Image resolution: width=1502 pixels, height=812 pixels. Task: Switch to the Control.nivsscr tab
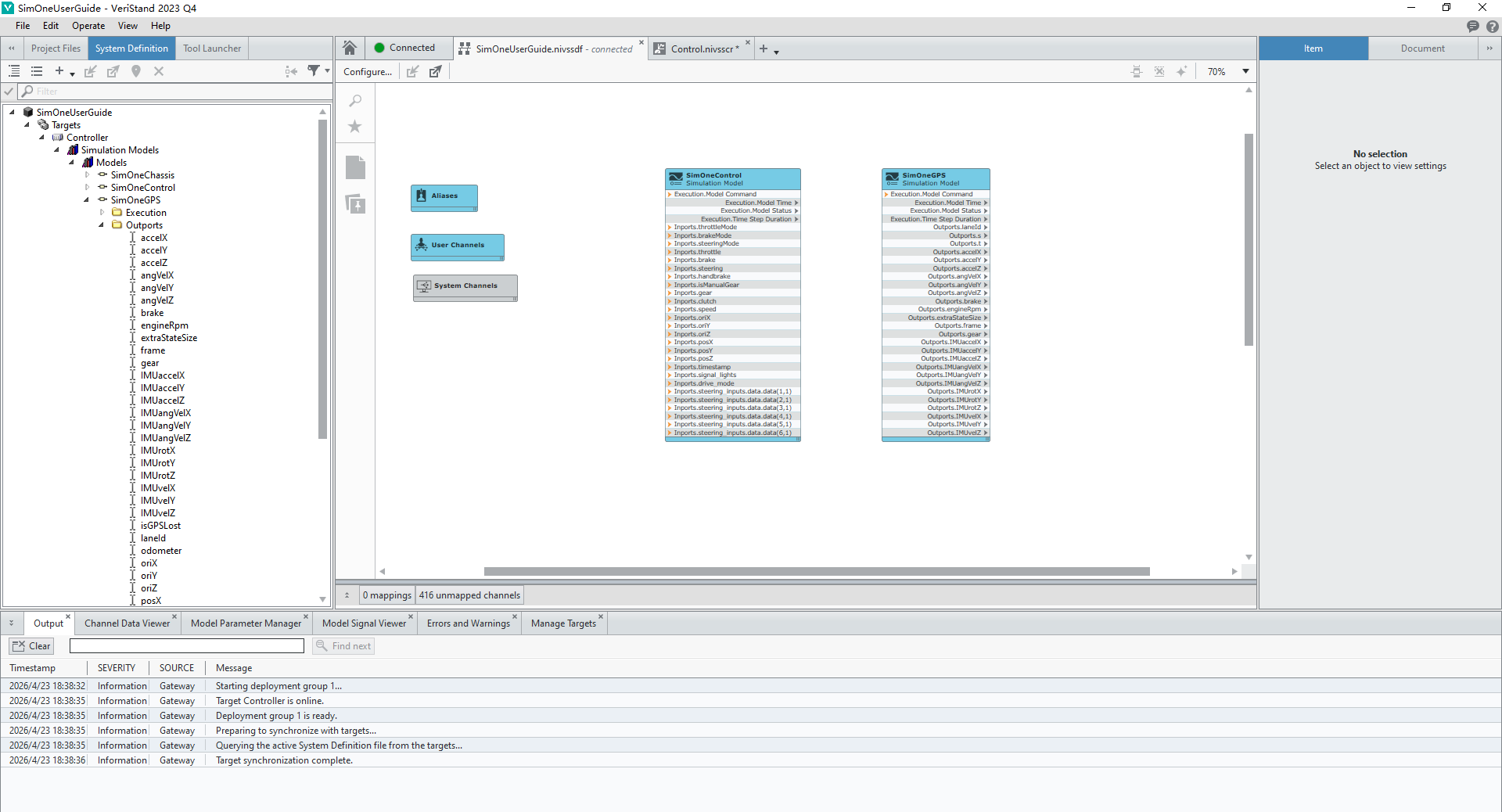click(x=702, y=49)
